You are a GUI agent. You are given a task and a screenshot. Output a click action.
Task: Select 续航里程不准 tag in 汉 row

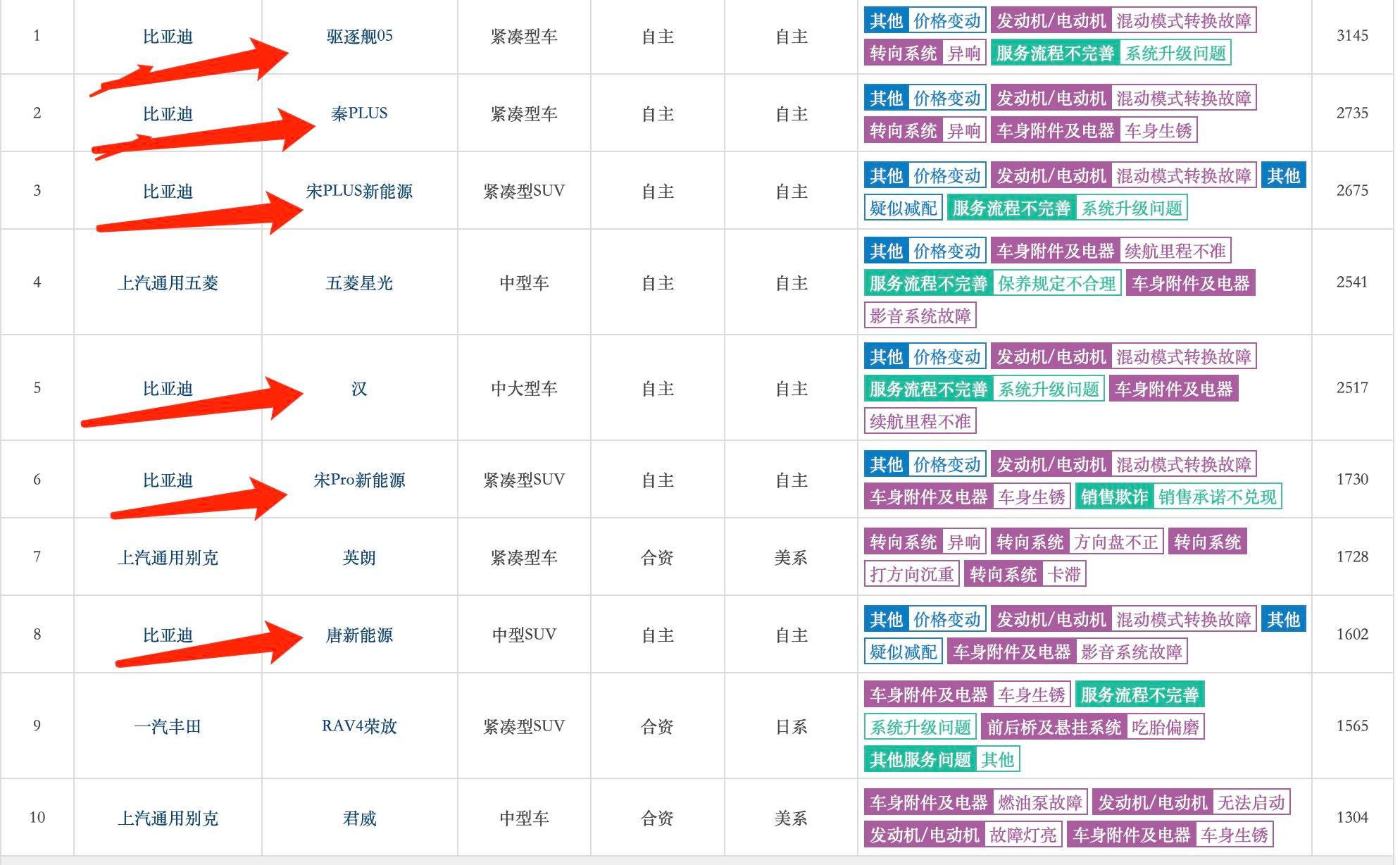coord(920,421)
